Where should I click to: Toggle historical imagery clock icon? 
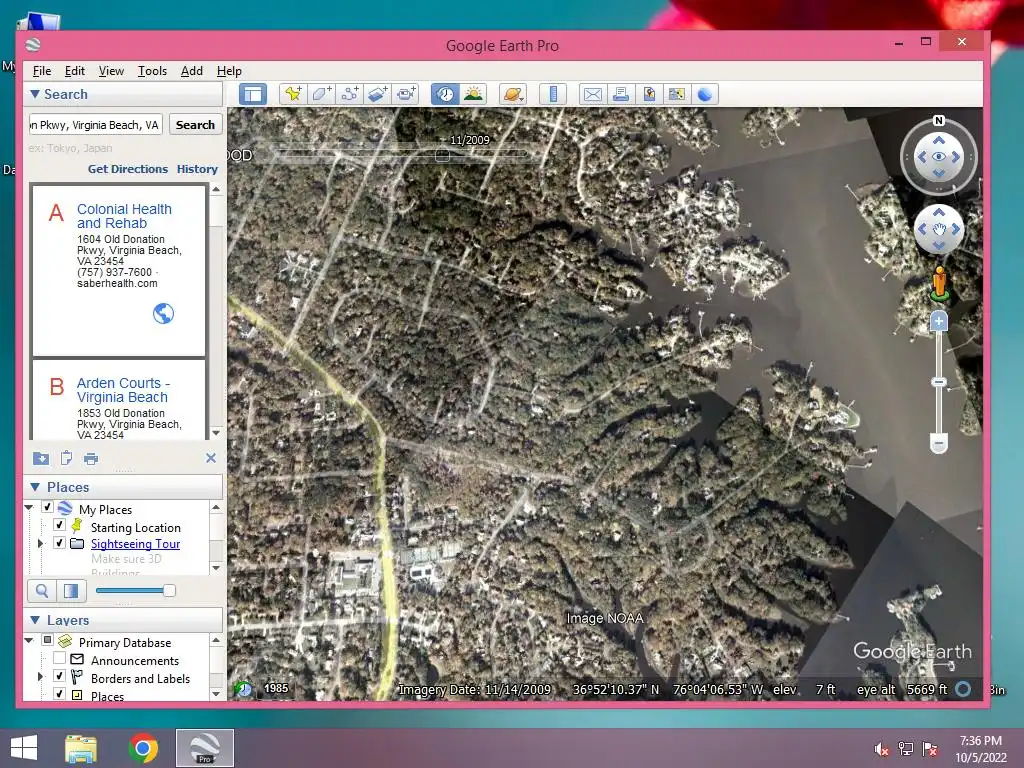pyautogui.click(x=445, y=94)
